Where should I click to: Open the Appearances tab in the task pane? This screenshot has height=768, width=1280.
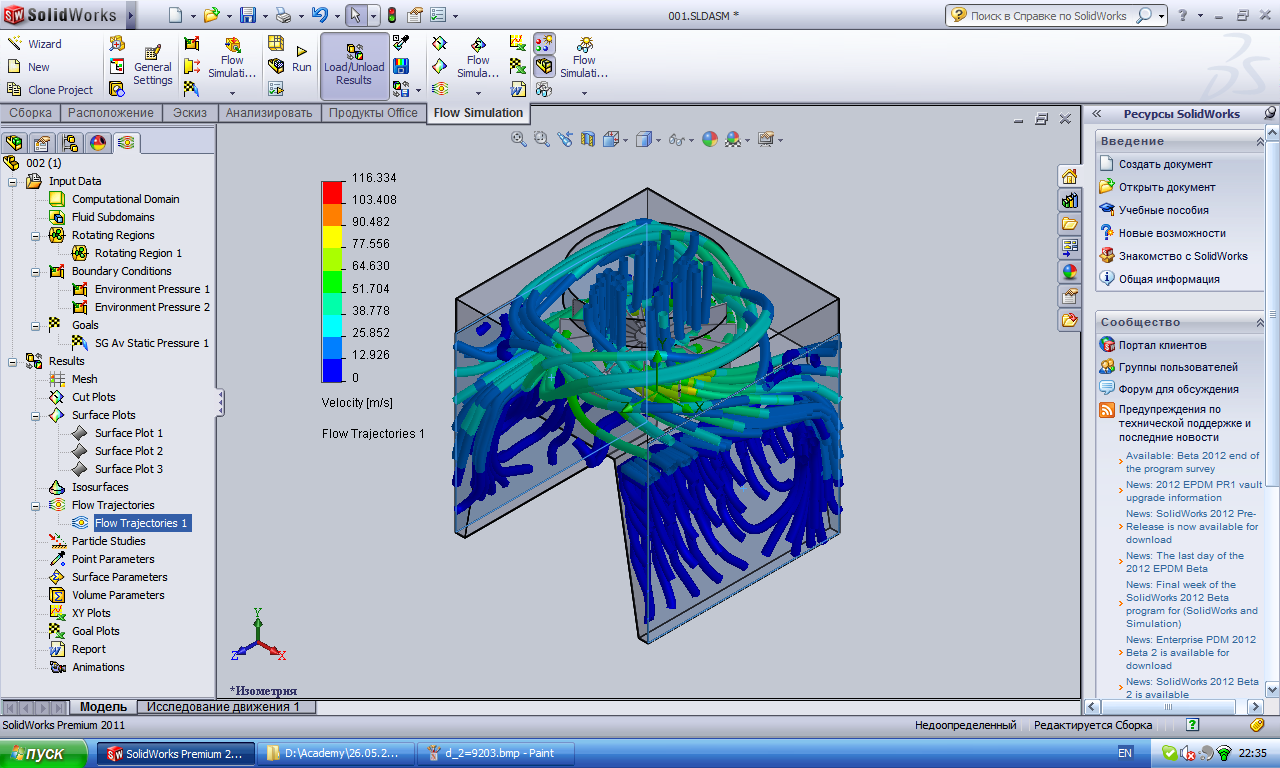[x=1069, y=272]
